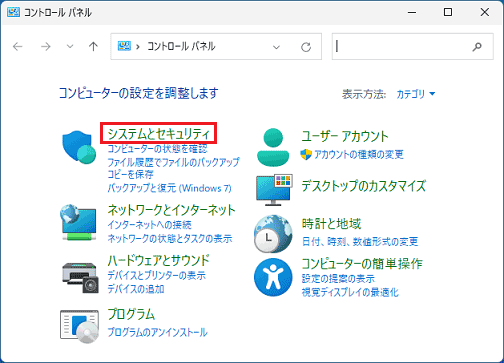Click インターネットへの接続 link
This screenshot has width=504, height=363.
click(149, 225)
